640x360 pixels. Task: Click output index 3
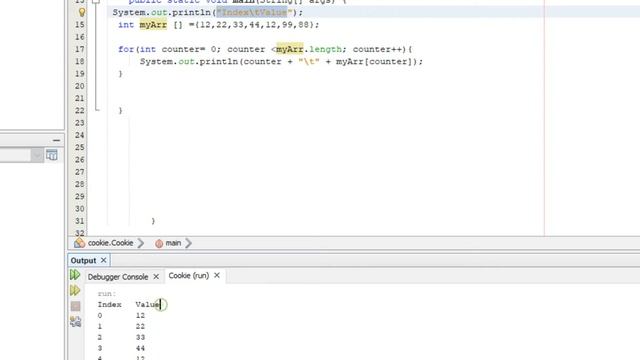point(100,349)
